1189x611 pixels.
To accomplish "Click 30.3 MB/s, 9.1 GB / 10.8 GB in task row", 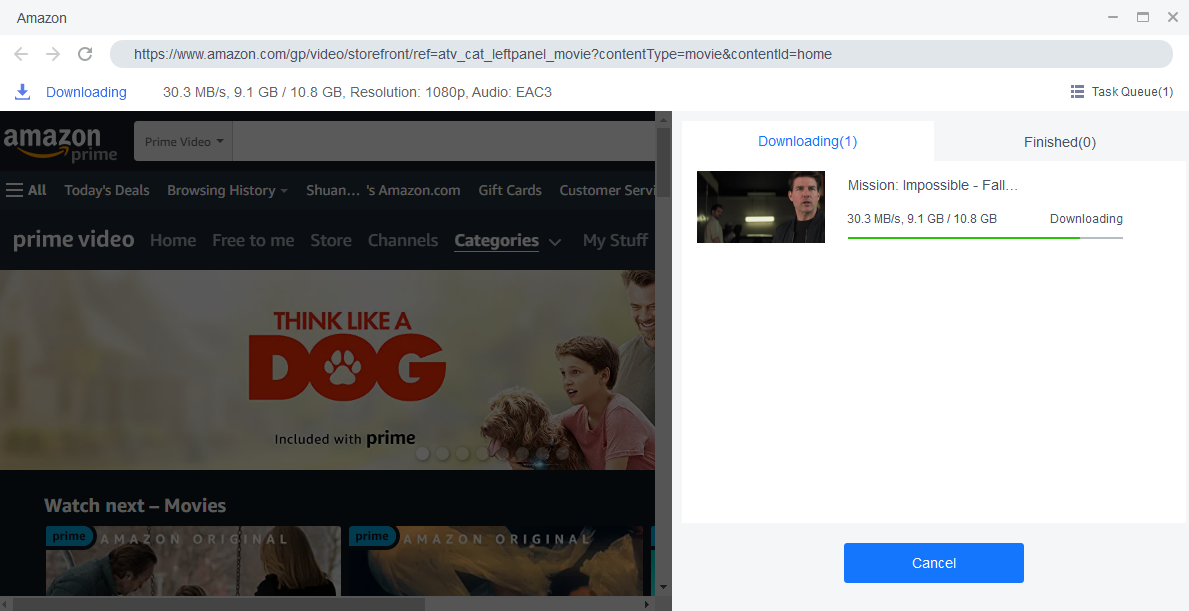I will [922, 218].
